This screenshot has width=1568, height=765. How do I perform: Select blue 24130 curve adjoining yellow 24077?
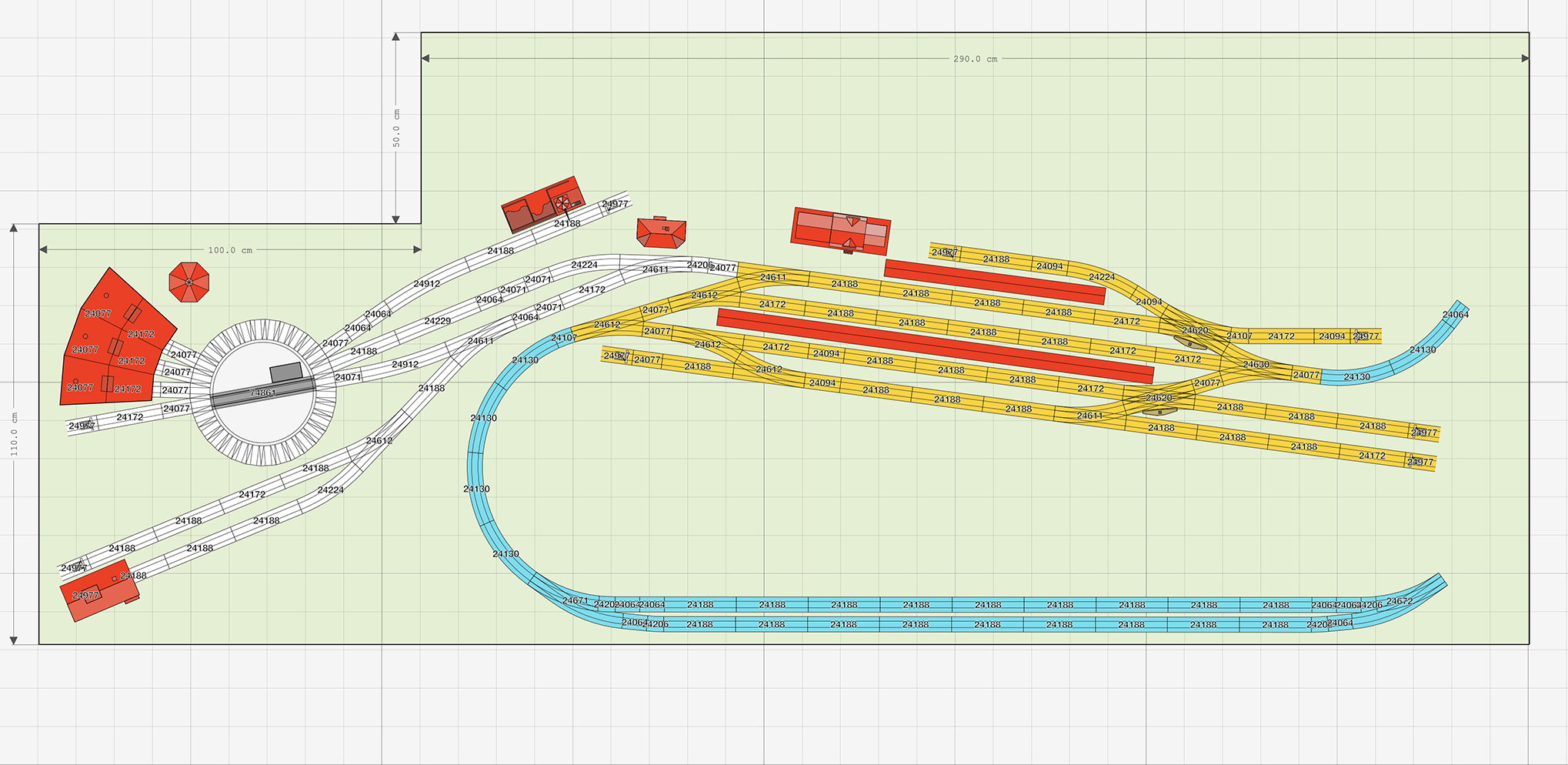1356,377
